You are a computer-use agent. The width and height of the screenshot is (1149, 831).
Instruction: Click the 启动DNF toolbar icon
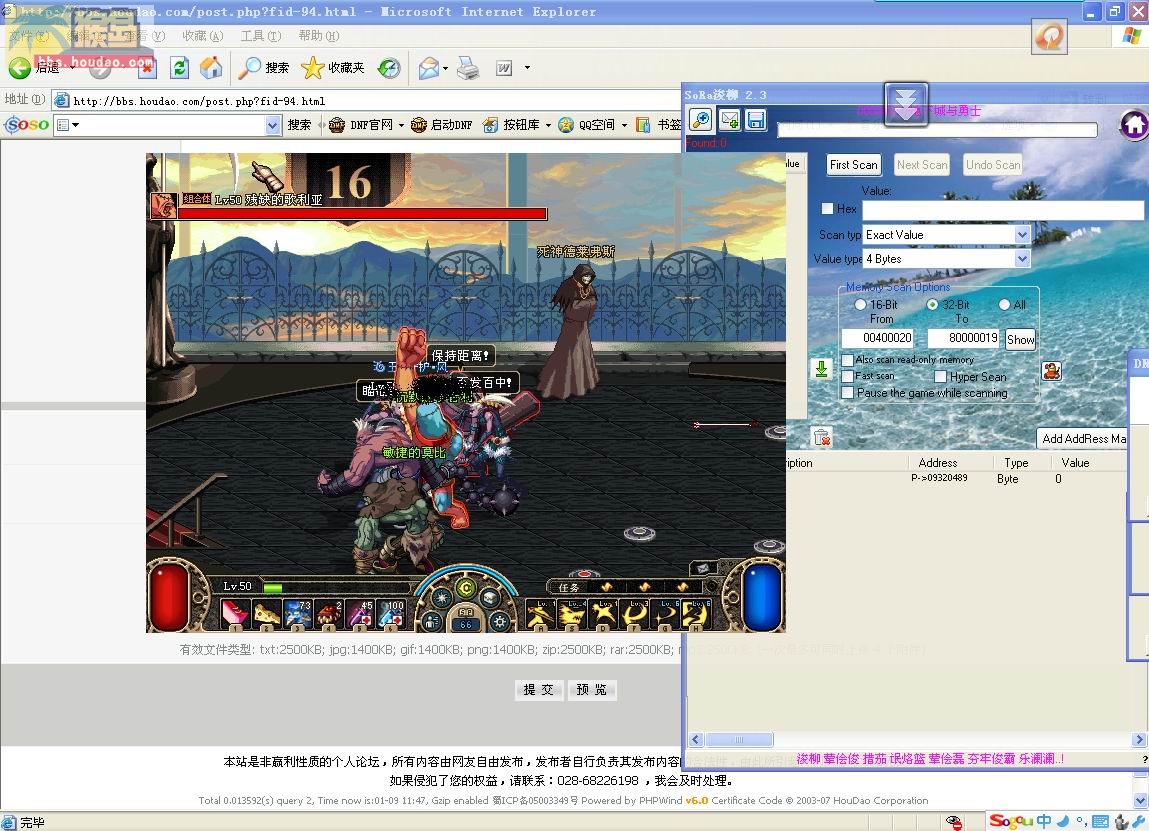tap(419, 125)
